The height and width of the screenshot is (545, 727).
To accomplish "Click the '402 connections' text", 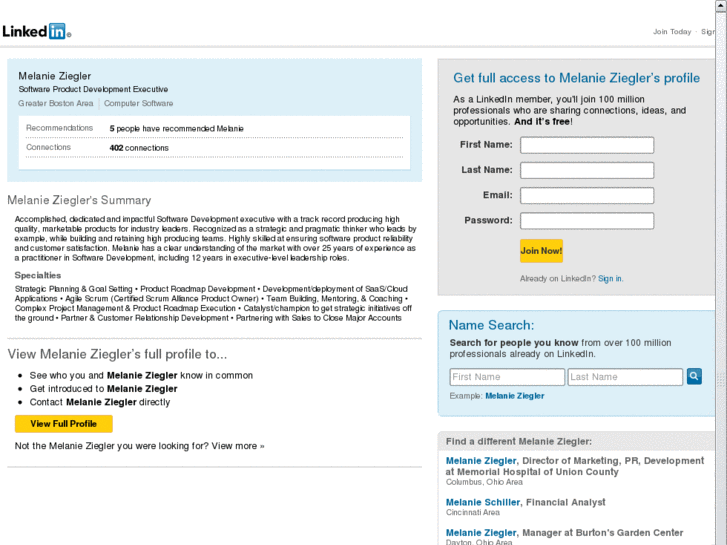I will (x=139, y=148).
